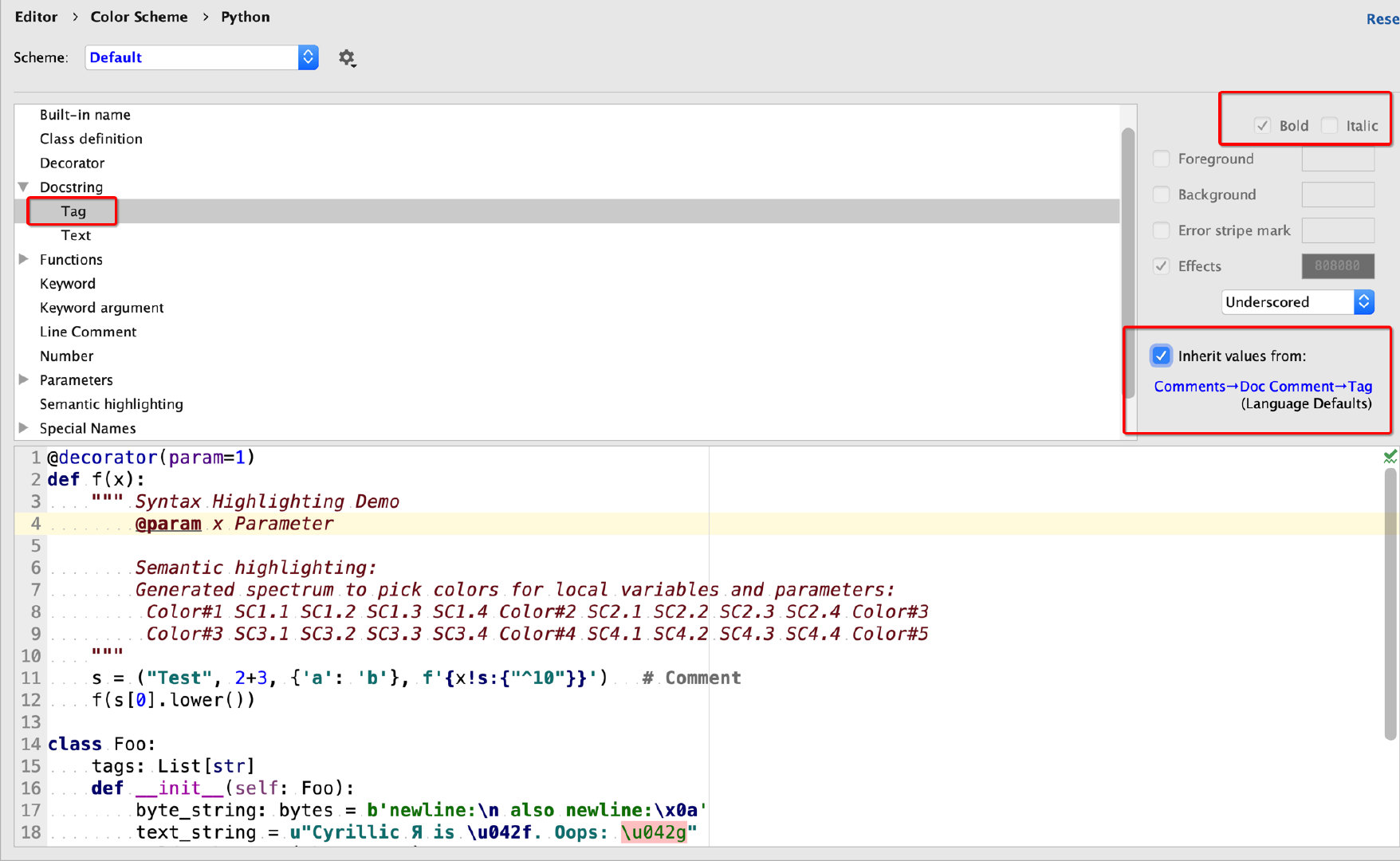Open scheme actions gear icon
The image size is (1400, 861).
(x=347, y=57)
